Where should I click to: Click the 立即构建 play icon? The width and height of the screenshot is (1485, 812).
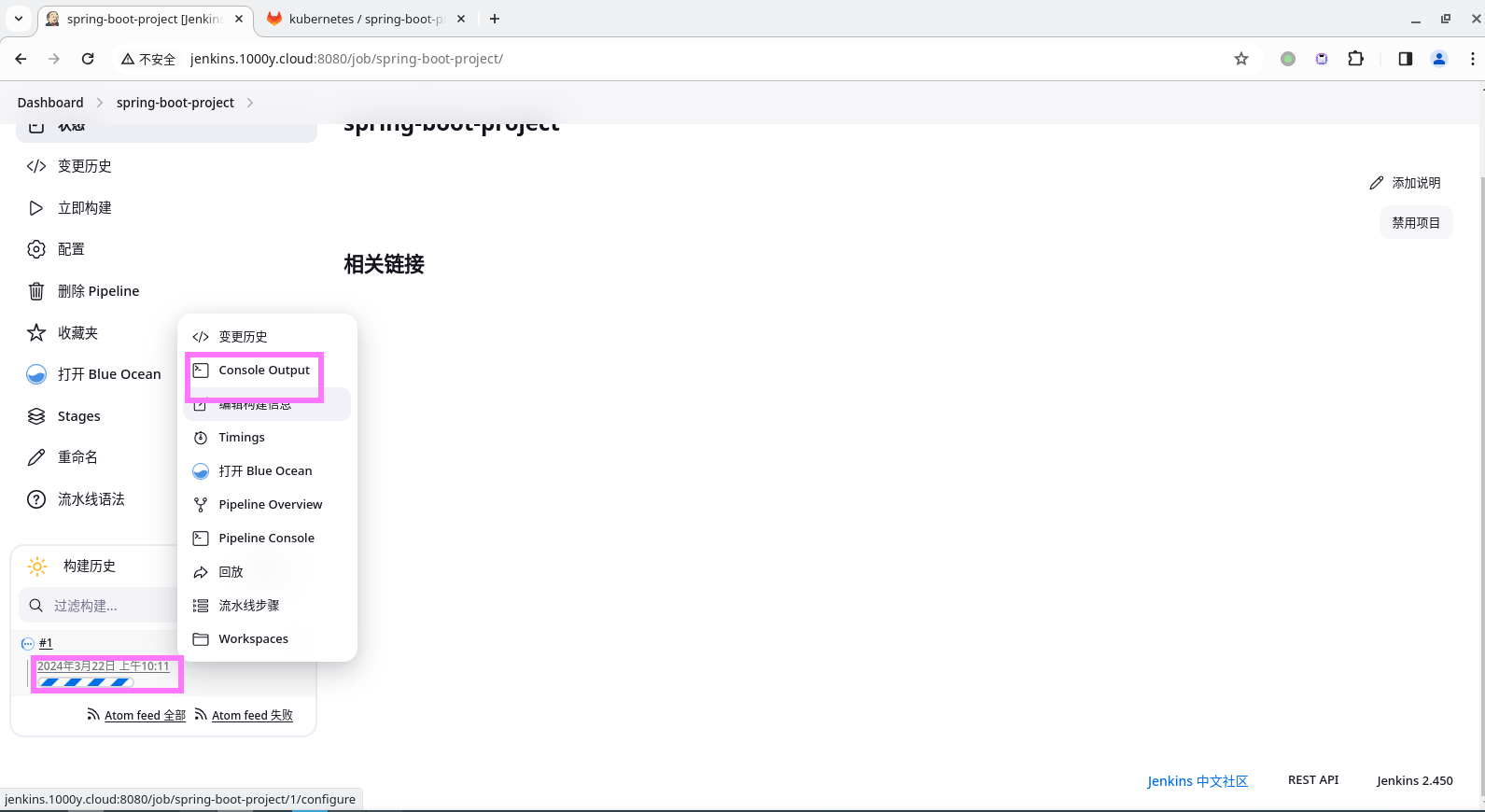36,208
